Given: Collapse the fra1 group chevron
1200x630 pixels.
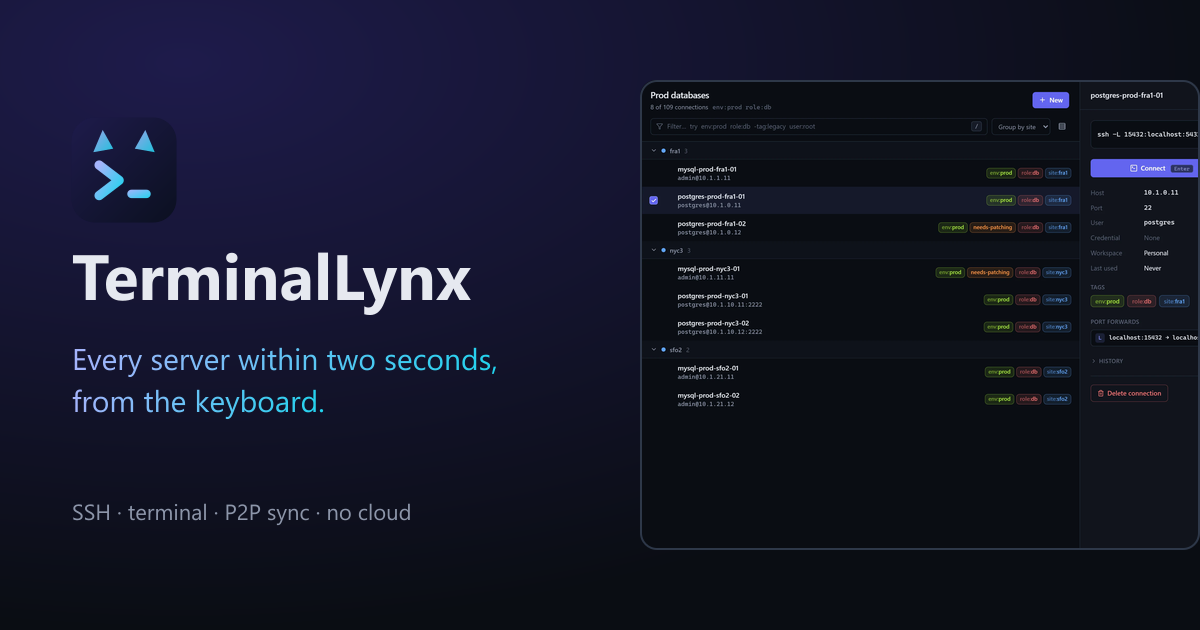Looking at the screenshot, I should click(x=654, y=151).
